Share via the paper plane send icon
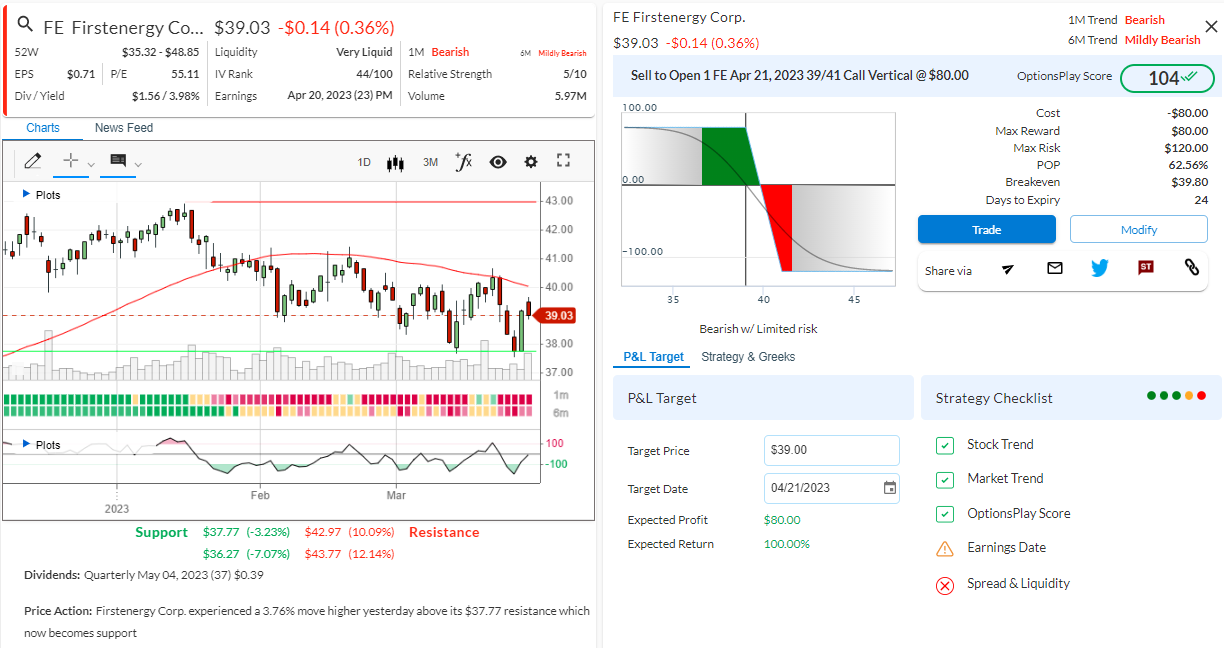 click(1008, 268)
